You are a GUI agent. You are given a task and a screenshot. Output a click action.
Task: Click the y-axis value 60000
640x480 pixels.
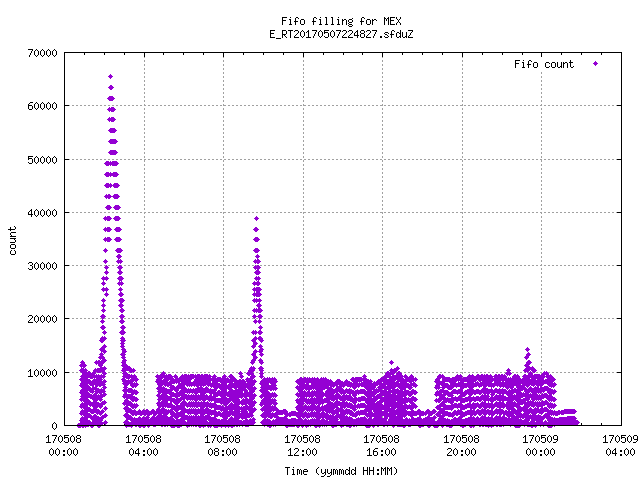pyautogui.click(x=42, y=106)
